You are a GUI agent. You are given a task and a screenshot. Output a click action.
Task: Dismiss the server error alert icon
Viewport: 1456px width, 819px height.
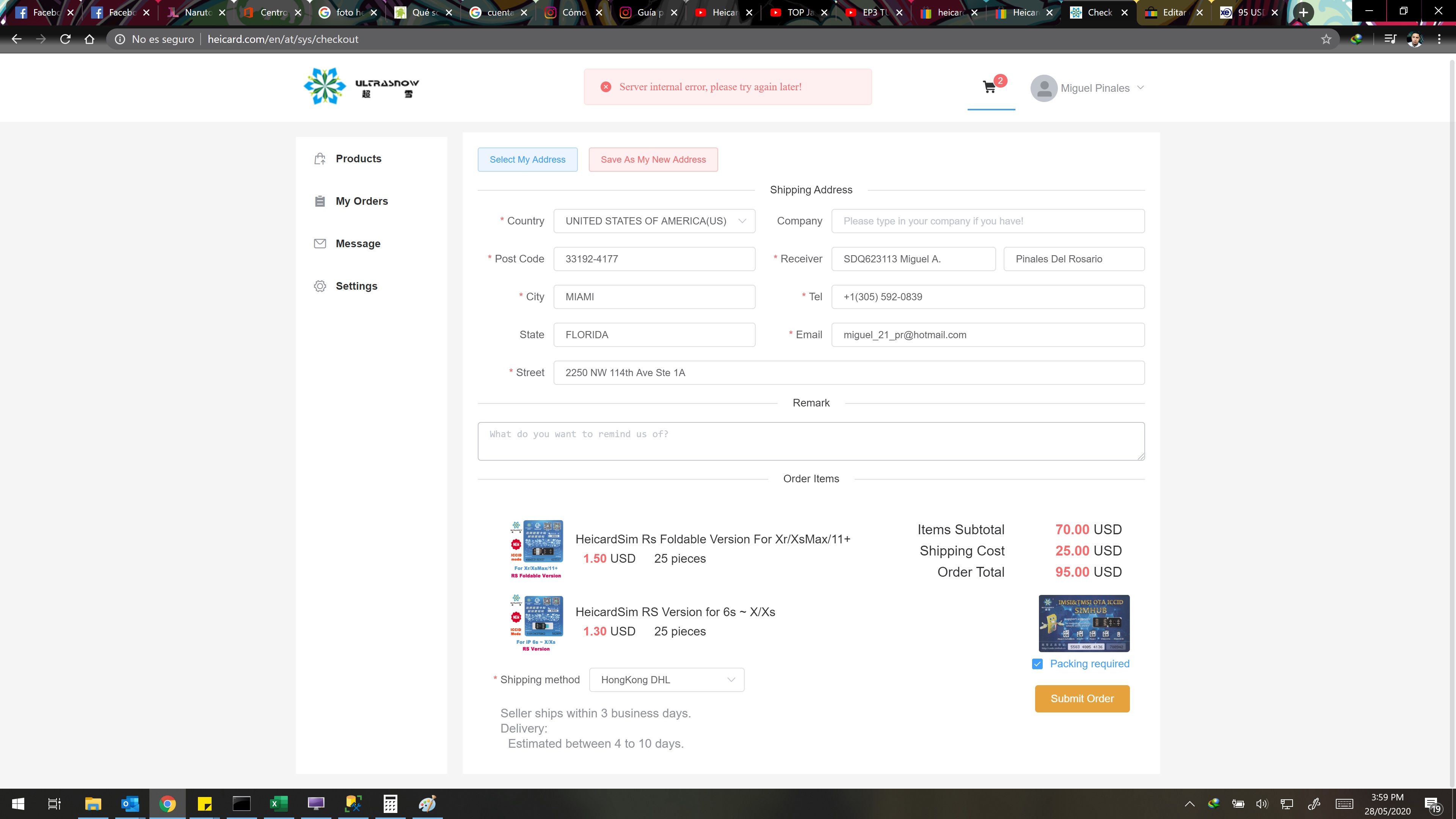606,87
